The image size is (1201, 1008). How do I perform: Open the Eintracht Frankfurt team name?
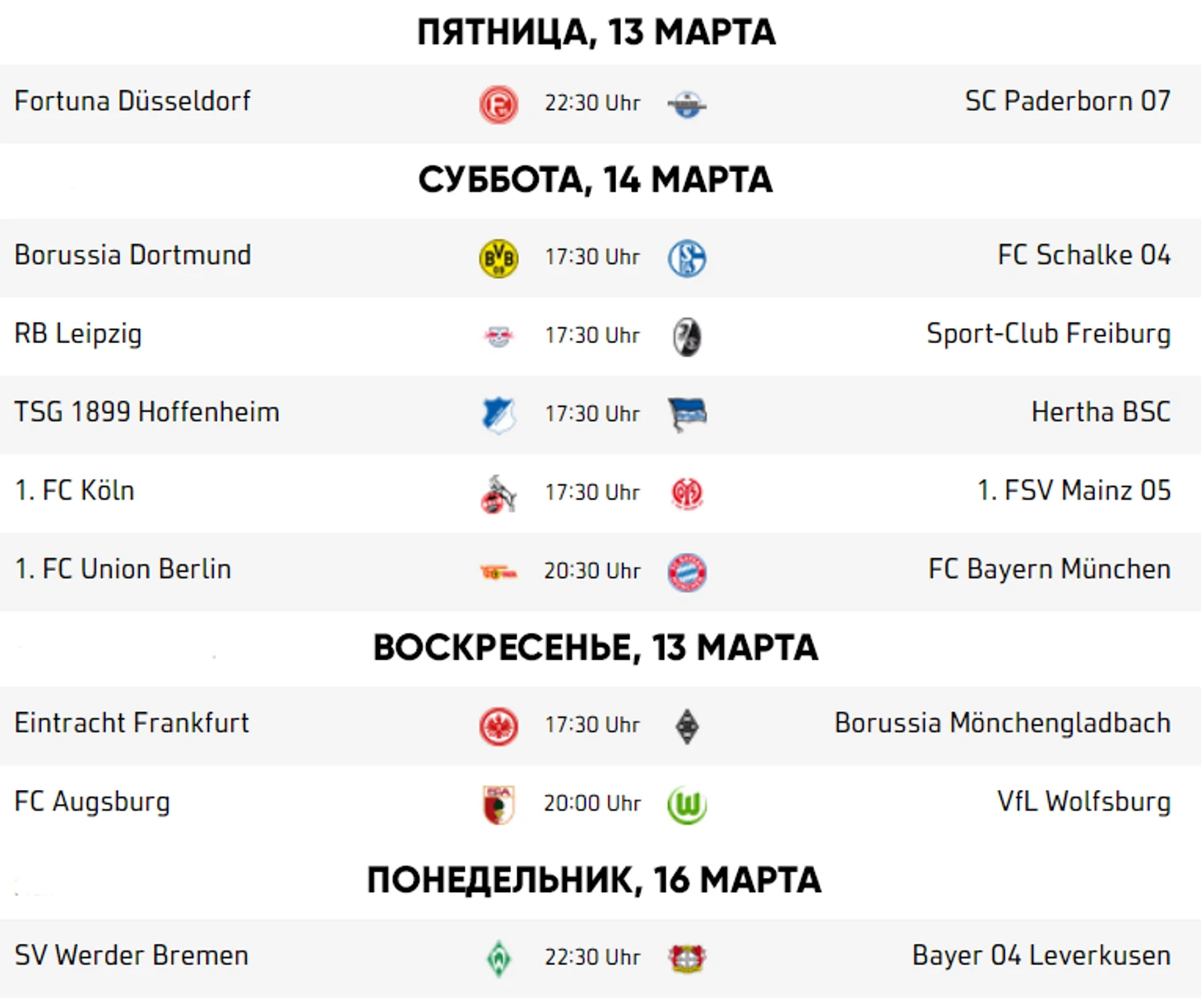click(x=132, y=722)
